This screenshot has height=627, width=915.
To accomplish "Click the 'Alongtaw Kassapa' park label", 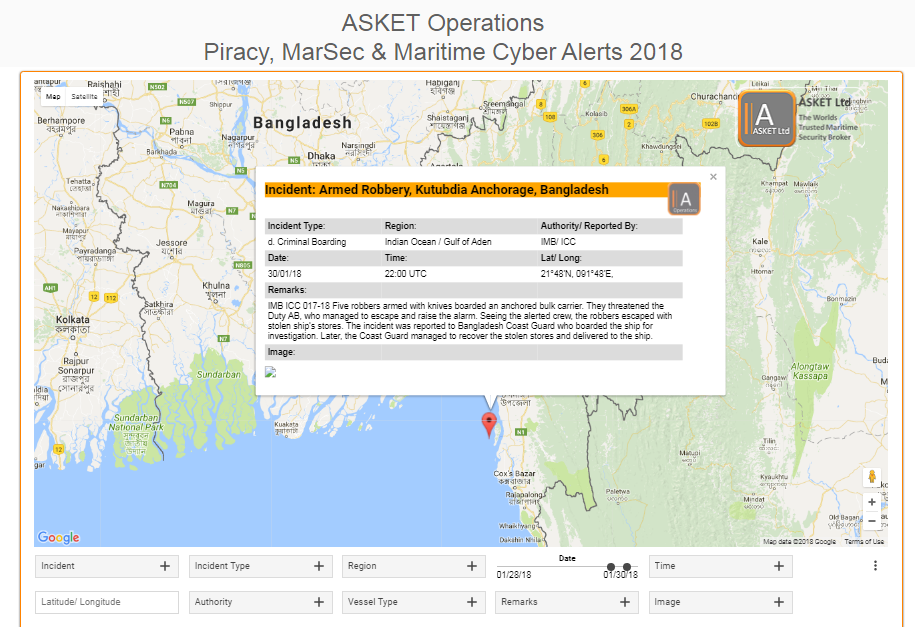I will (x=810, y=371).
